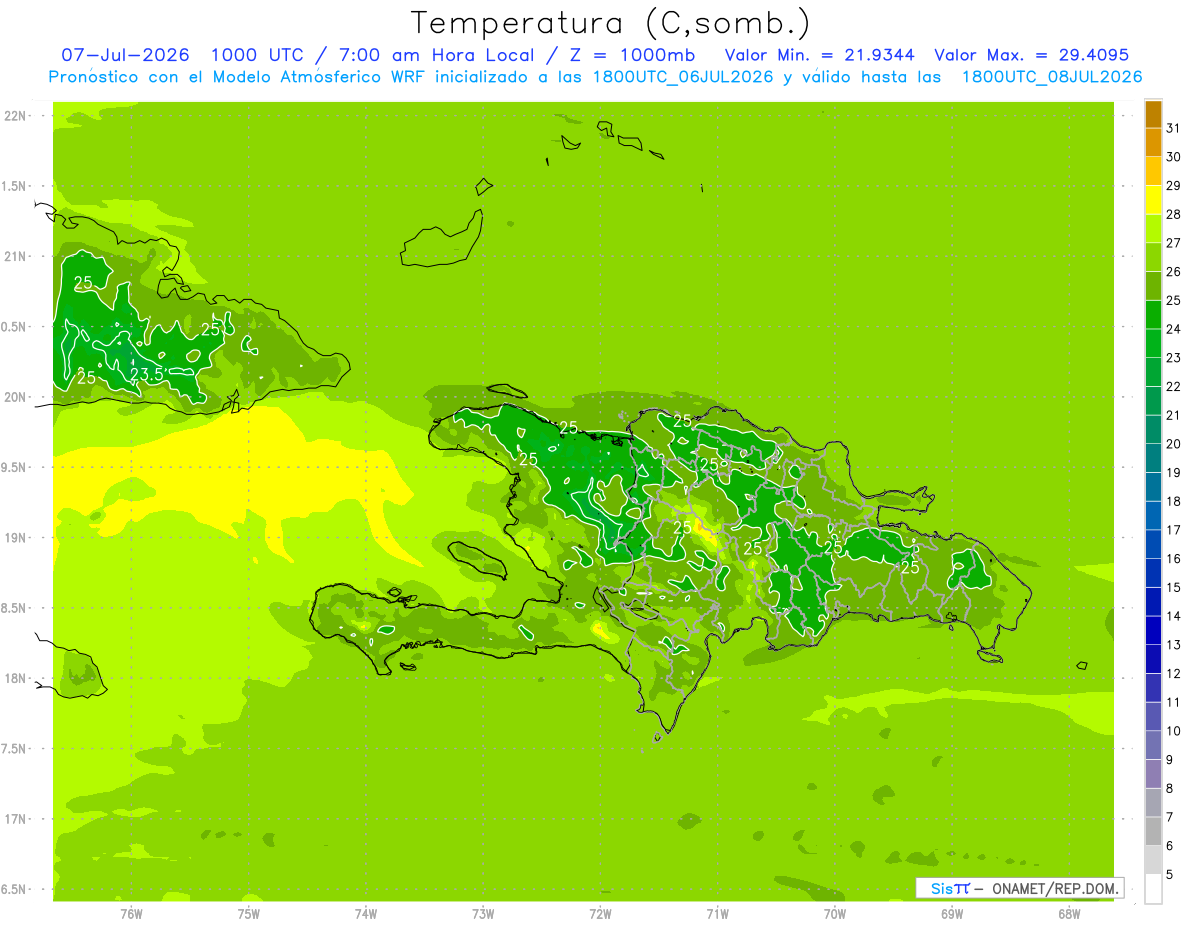
Task: Click the 'Temperatura (C,somb.)' chart title
Action: point(610,23)
